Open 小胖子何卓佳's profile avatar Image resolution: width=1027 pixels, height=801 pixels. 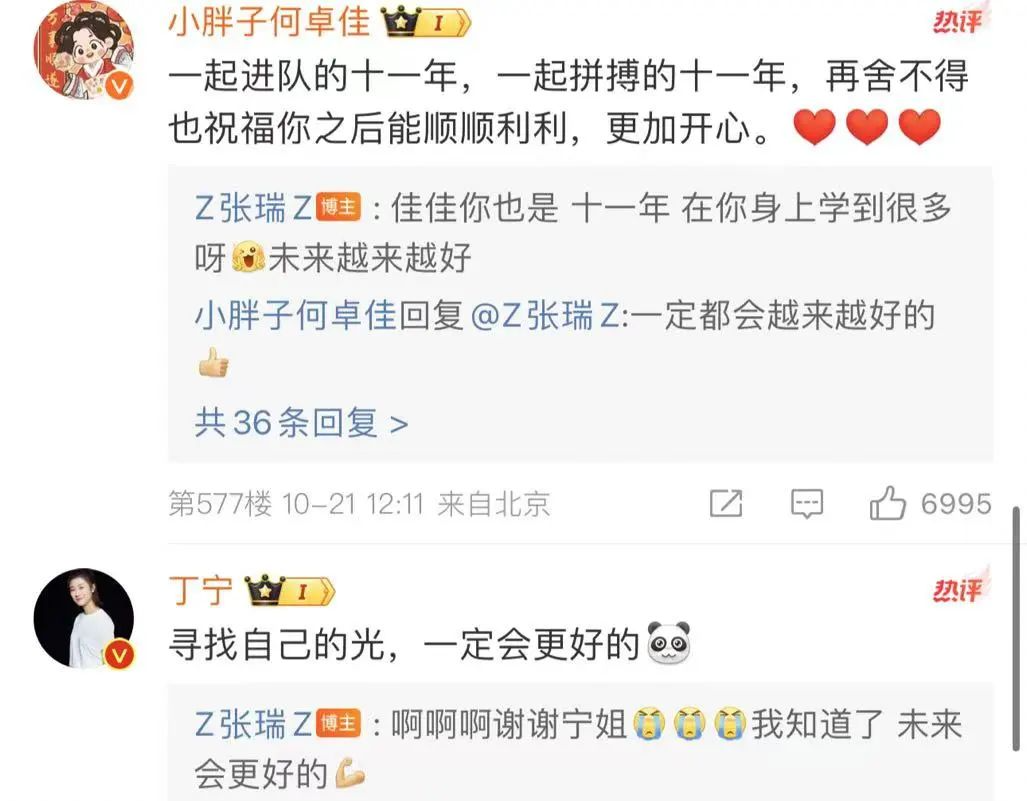(84, 51)
